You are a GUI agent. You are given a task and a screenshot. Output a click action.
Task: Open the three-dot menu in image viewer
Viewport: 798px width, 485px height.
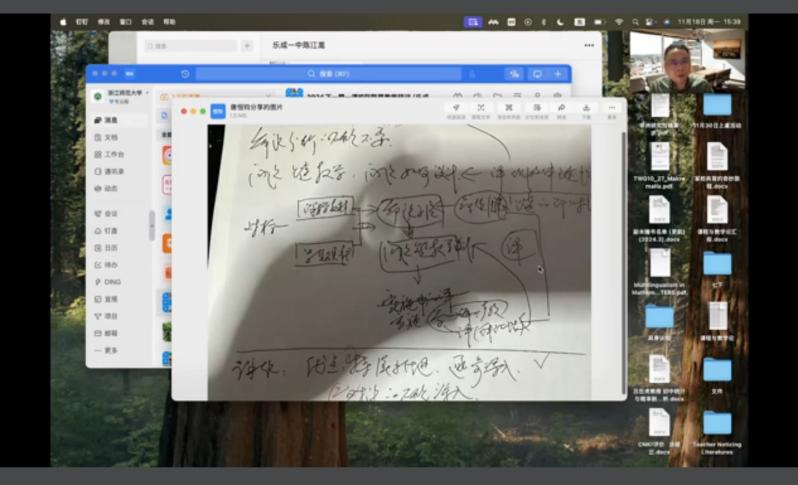(x=611, y=109)
